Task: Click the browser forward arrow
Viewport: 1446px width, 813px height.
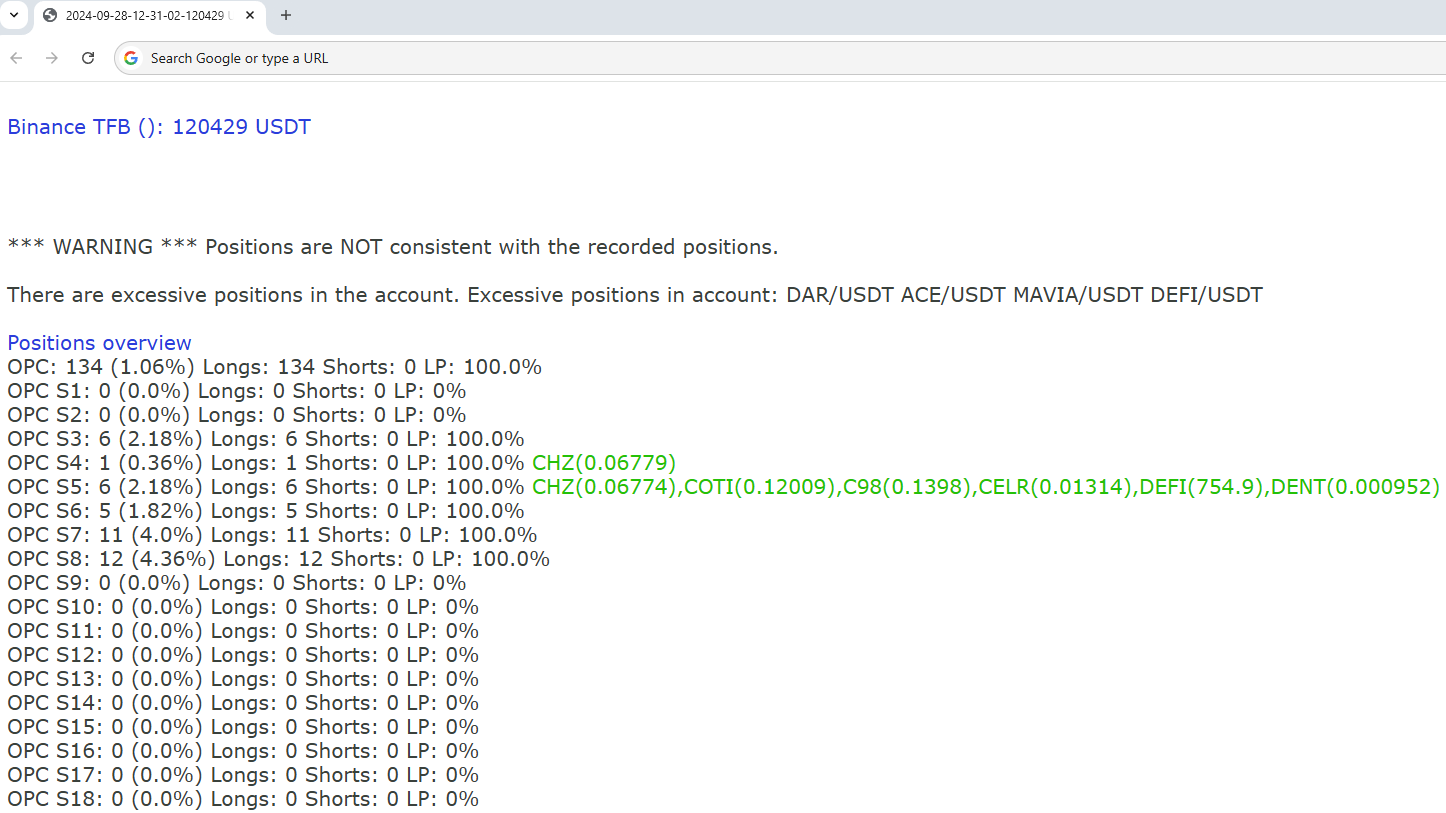Action: [x=52, y=58]
